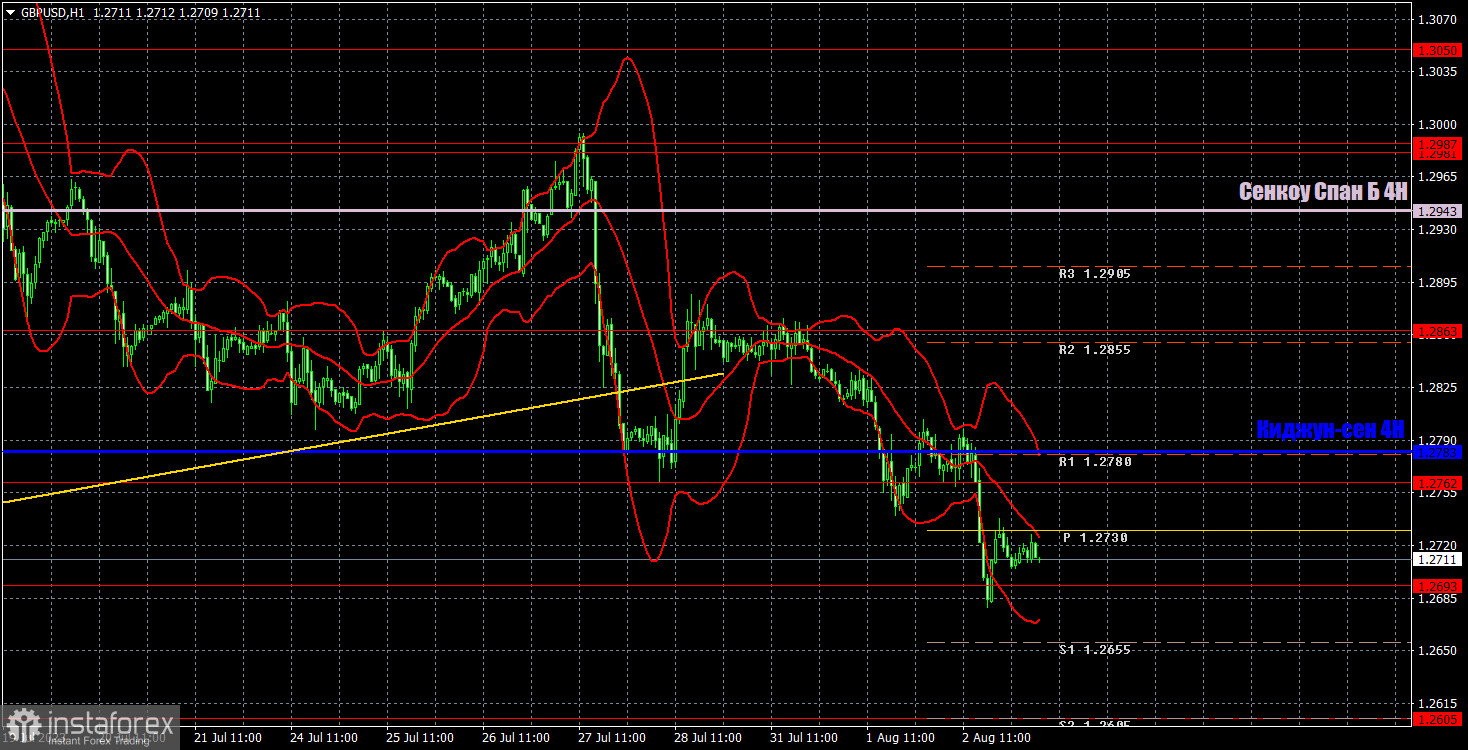The image size is (1468, 750).
Task: Select the red 1.2762 level price tag
Action: pyautogui.click(x=1438, y=483)
